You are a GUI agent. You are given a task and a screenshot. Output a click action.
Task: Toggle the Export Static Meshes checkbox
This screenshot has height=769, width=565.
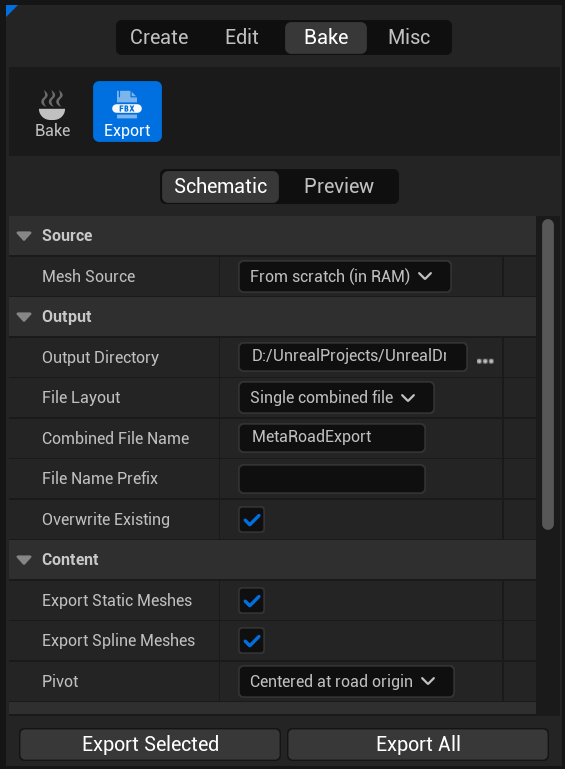point(252,601)
